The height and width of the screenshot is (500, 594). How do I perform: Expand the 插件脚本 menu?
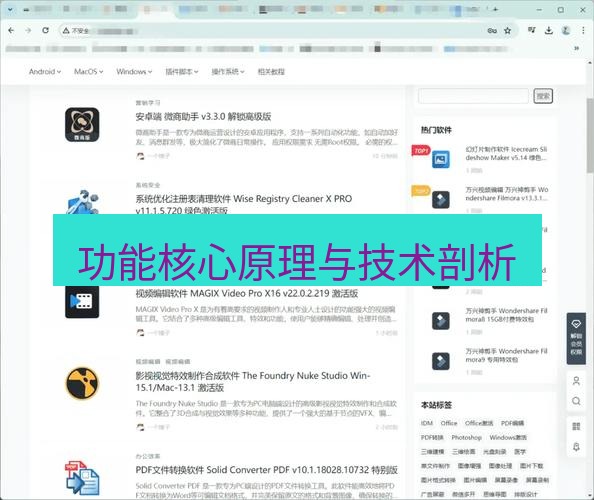[x=182, y=72]
